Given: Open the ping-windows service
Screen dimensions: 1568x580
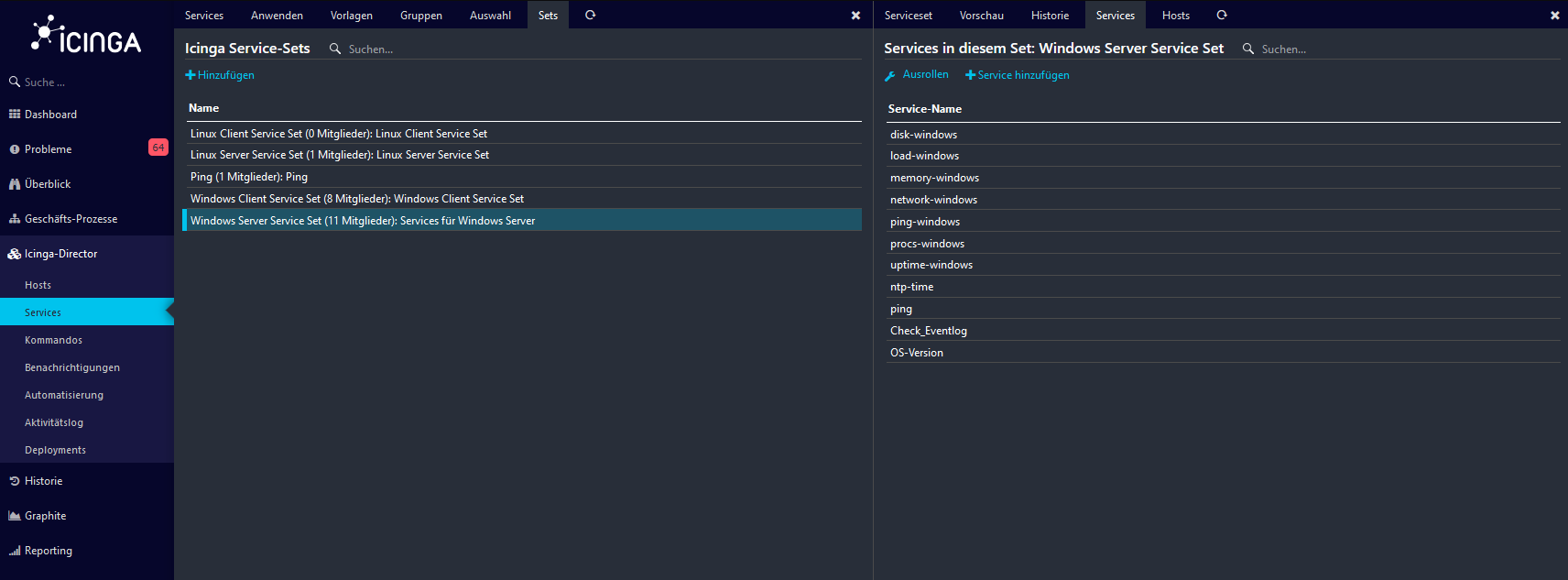Looking at the screenshot, I should pos(1224,222).
